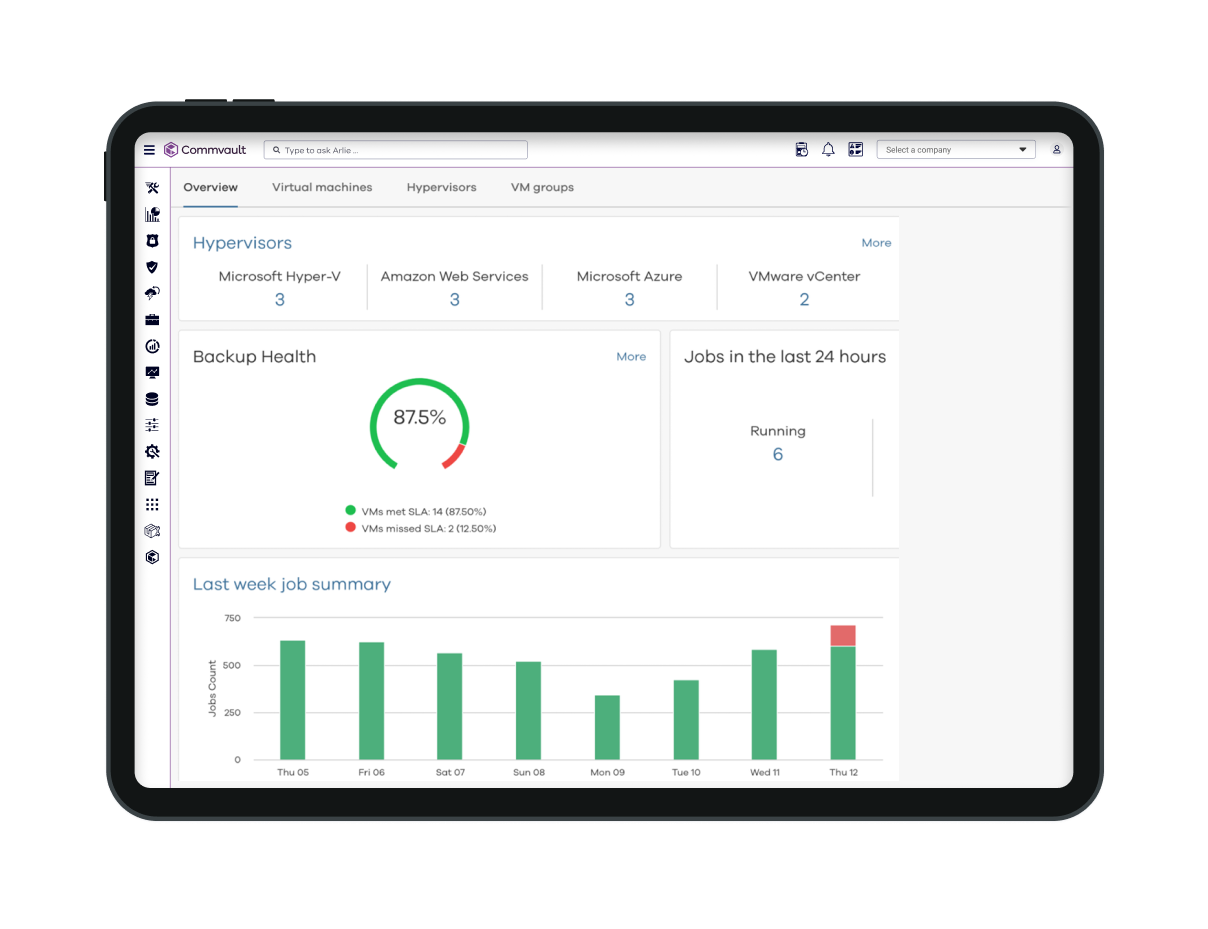Screen dimensions: 1208x929
Task: Click the gear settings sidebar icon
Action: [x=152, y=452]
